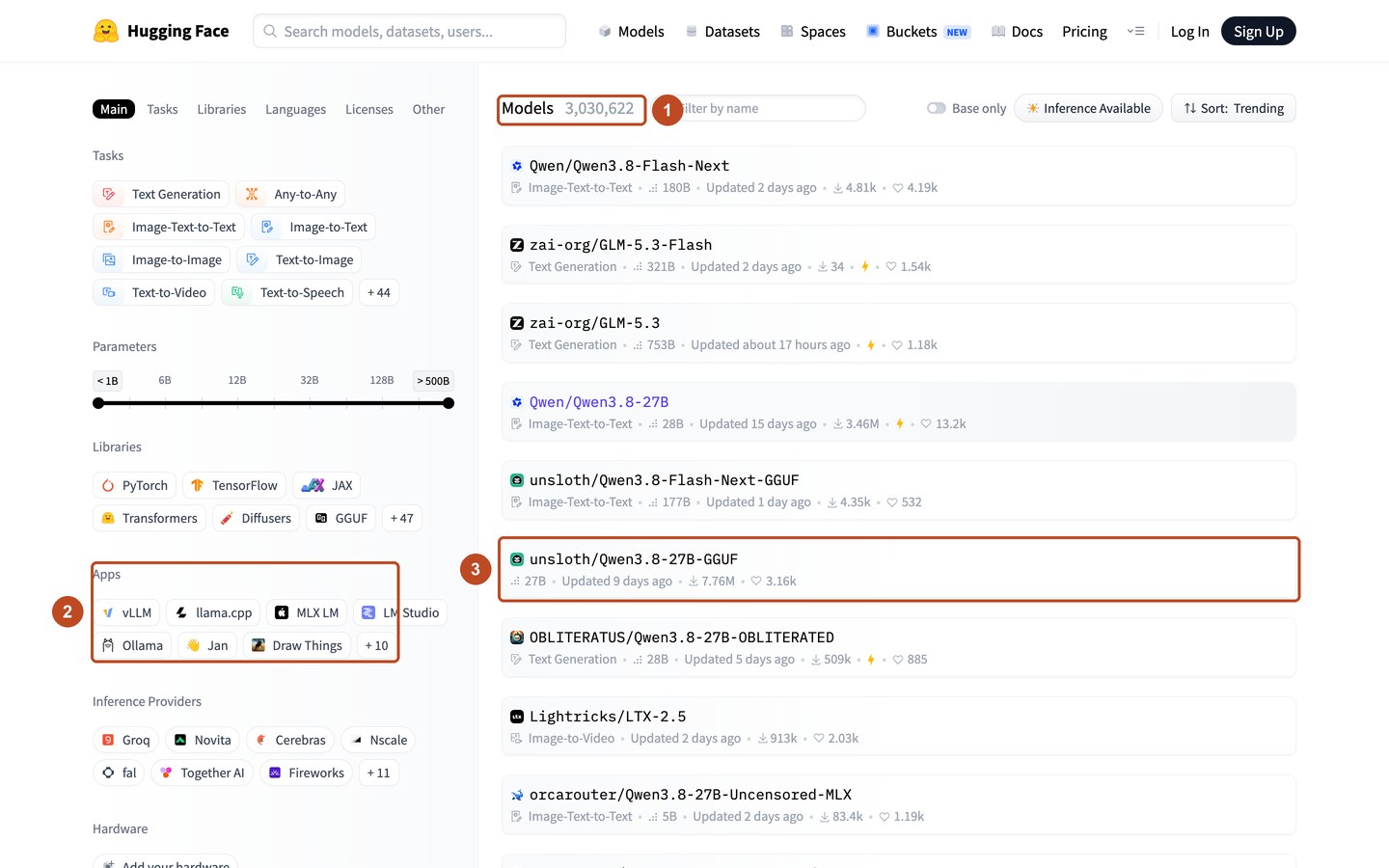The height and width of the screenshot is (868, 1389).
Task: Switch to the Other filter tab
Action: (x=428, y=109)
